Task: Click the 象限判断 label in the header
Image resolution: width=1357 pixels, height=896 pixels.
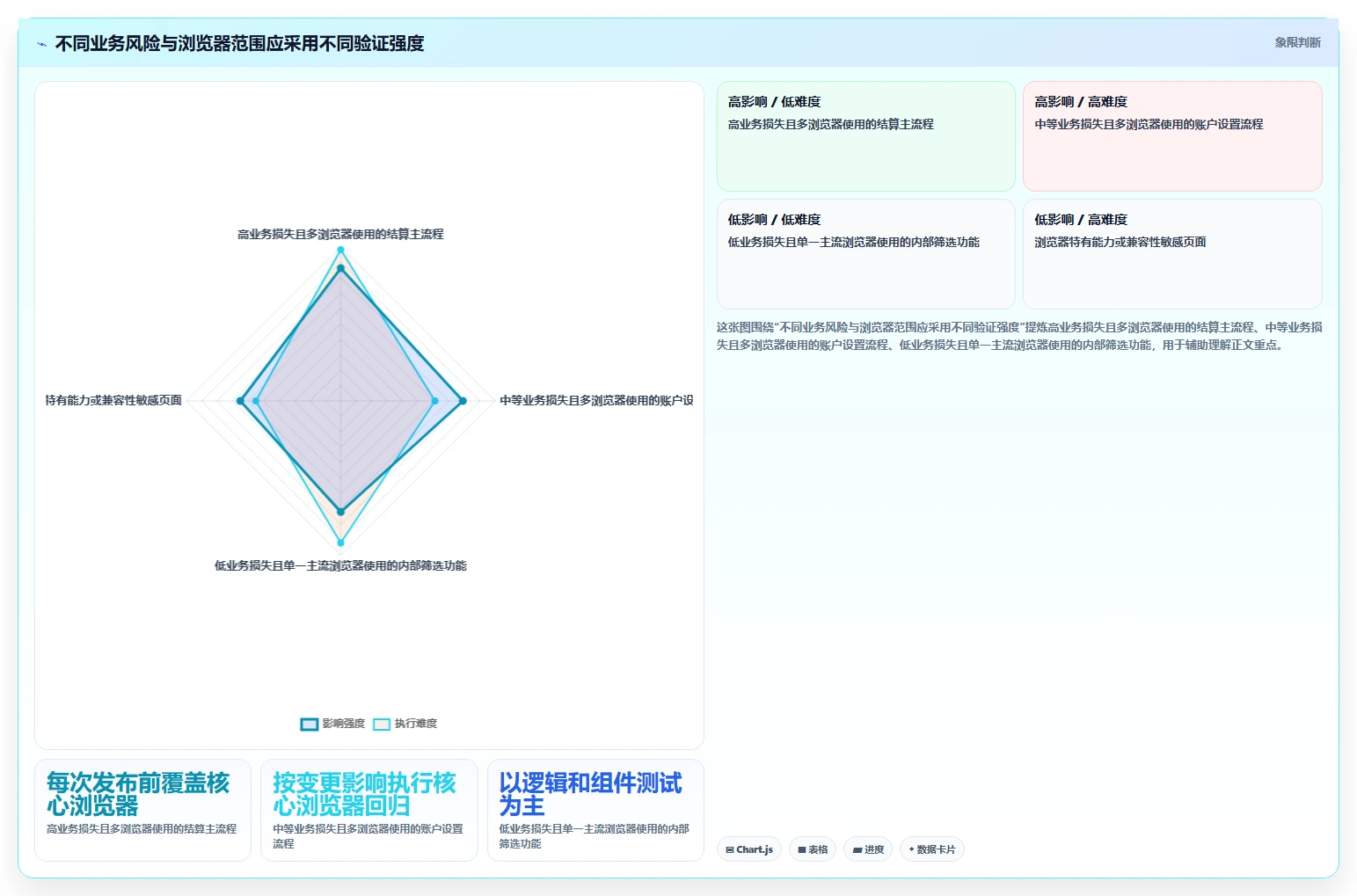Action: 1297,42
